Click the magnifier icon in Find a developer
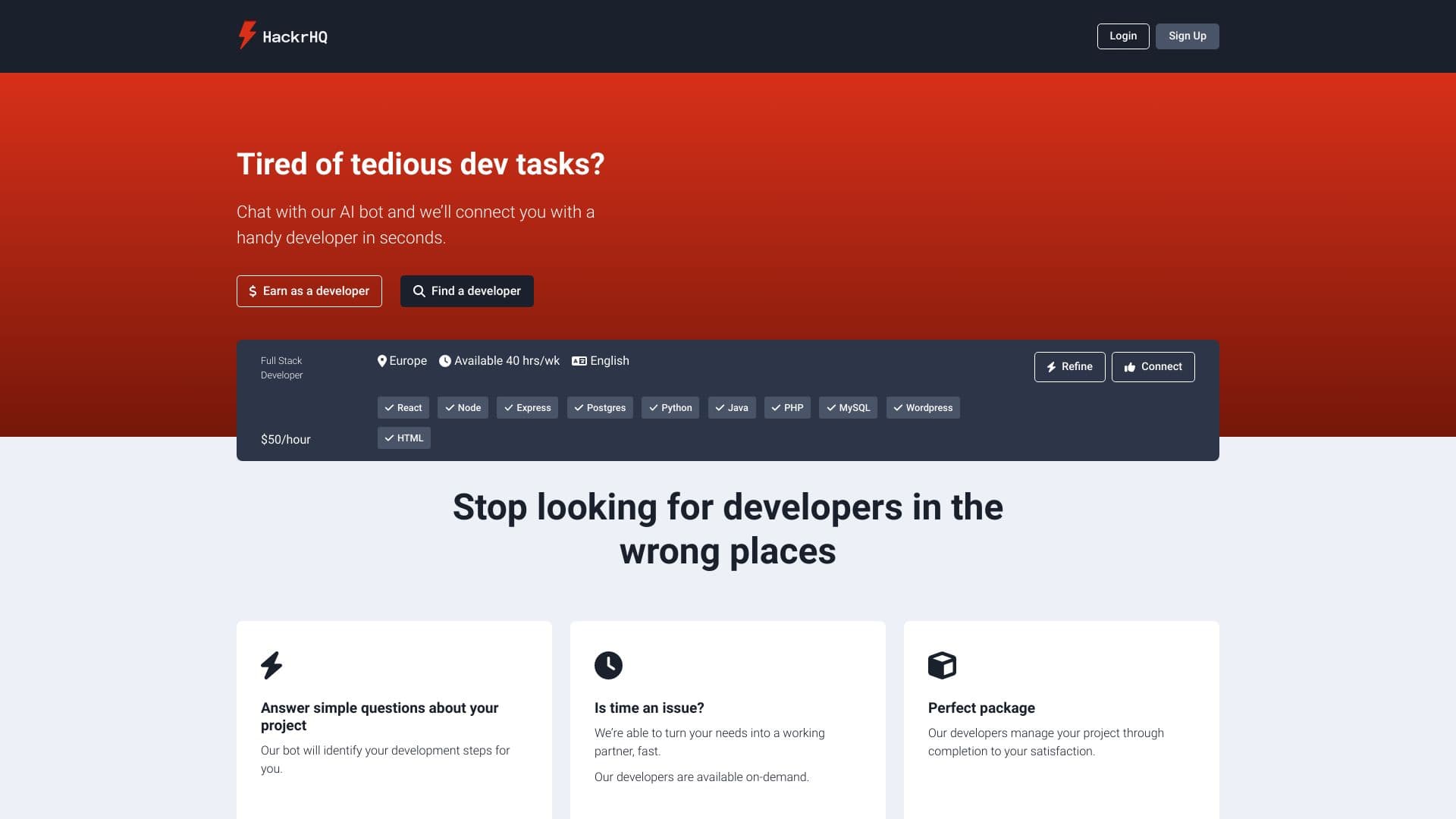The width and height of the screenshot is (1456, 819). coord(419,291)
